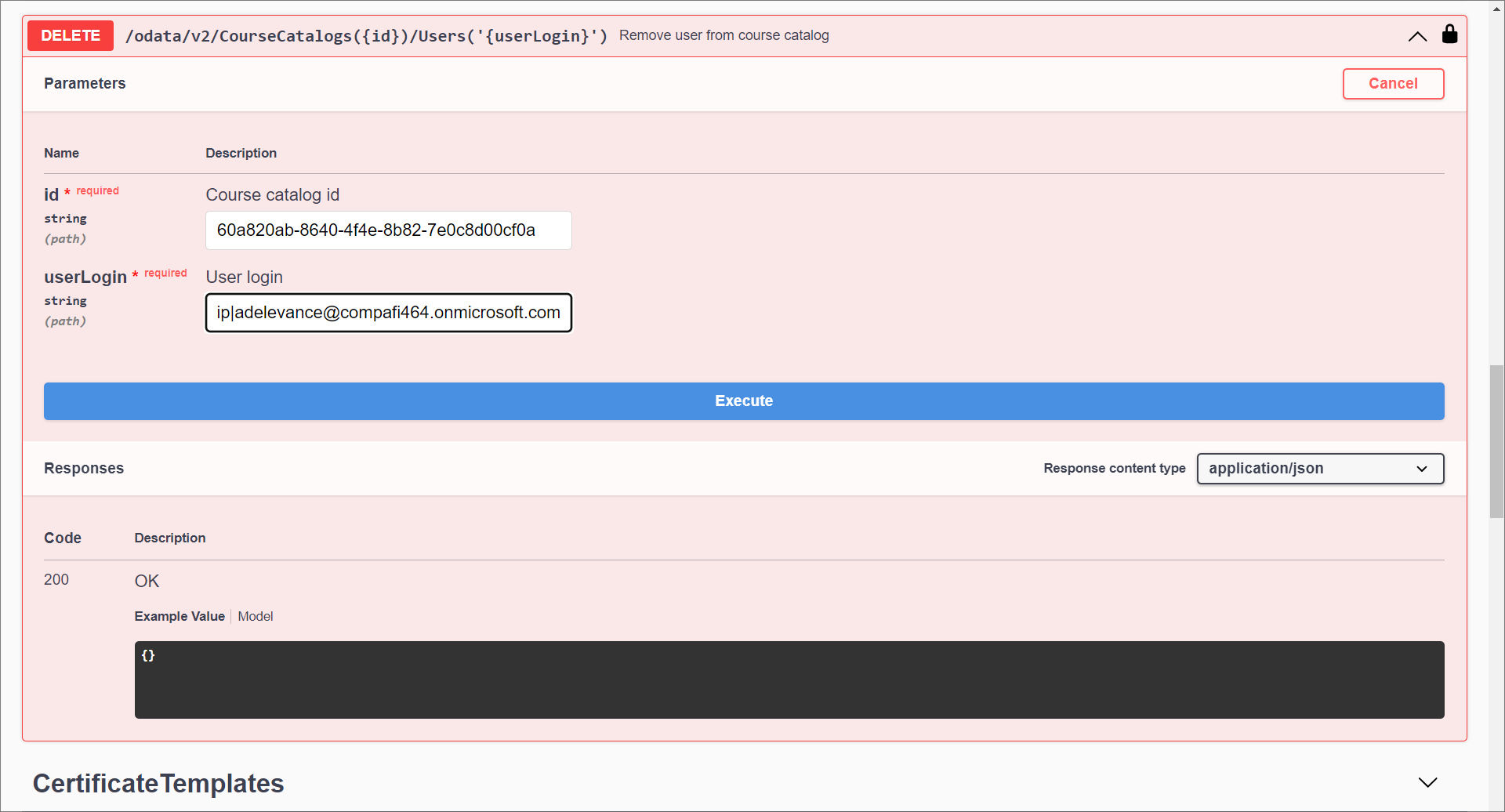1505x812 pixels.
Task: Click into the User login input field
Action: tap(388, 313)
